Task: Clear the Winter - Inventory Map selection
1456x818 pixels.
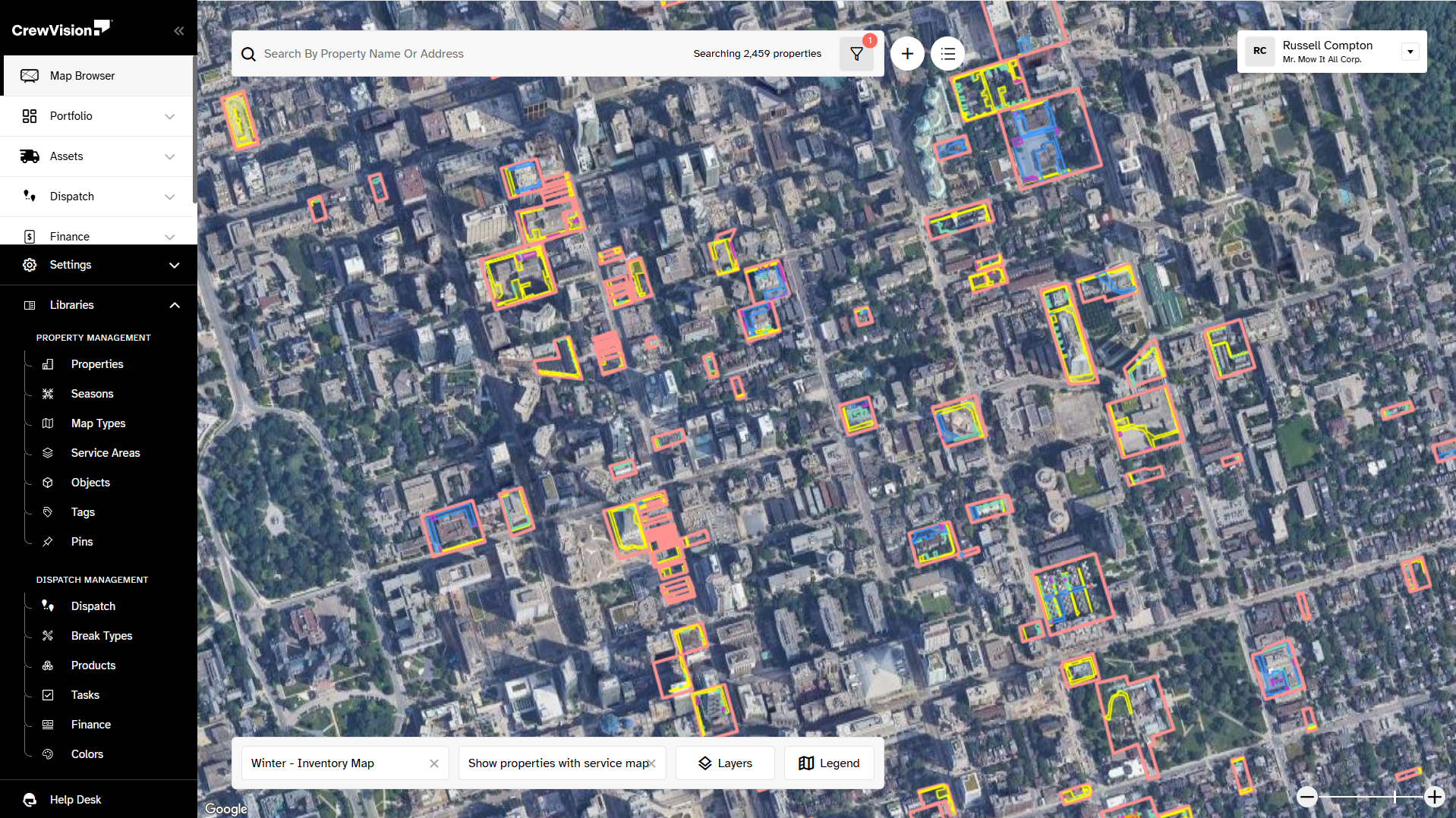Action: (x=434, y=763)
